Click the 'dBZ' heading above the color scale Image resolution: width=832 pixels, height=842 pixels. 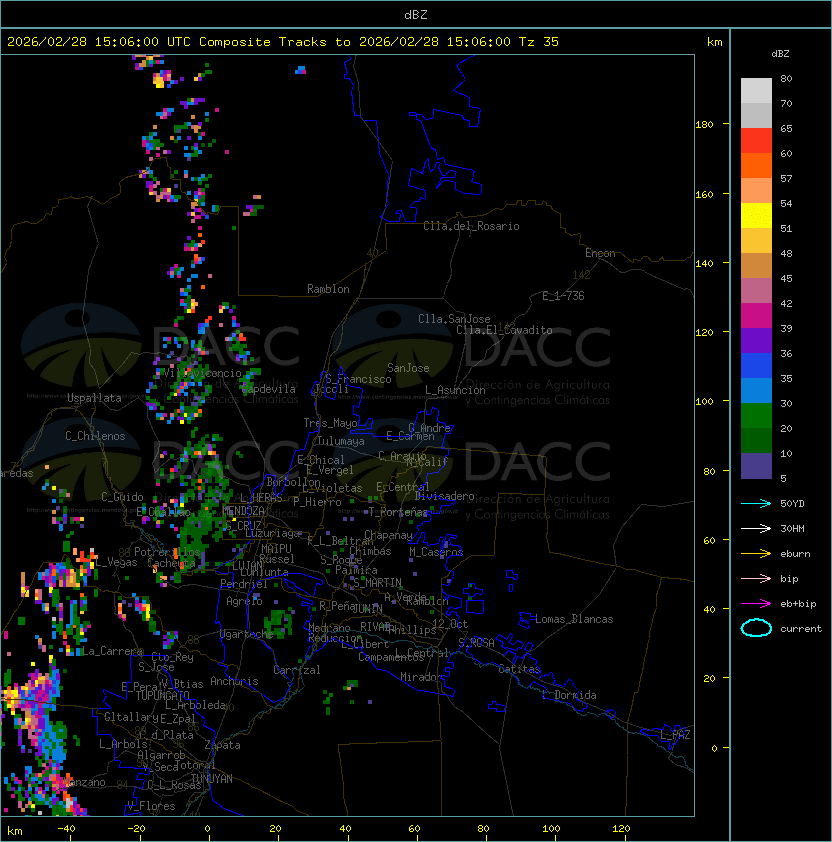pyautogui.click(x=780, y=54)
